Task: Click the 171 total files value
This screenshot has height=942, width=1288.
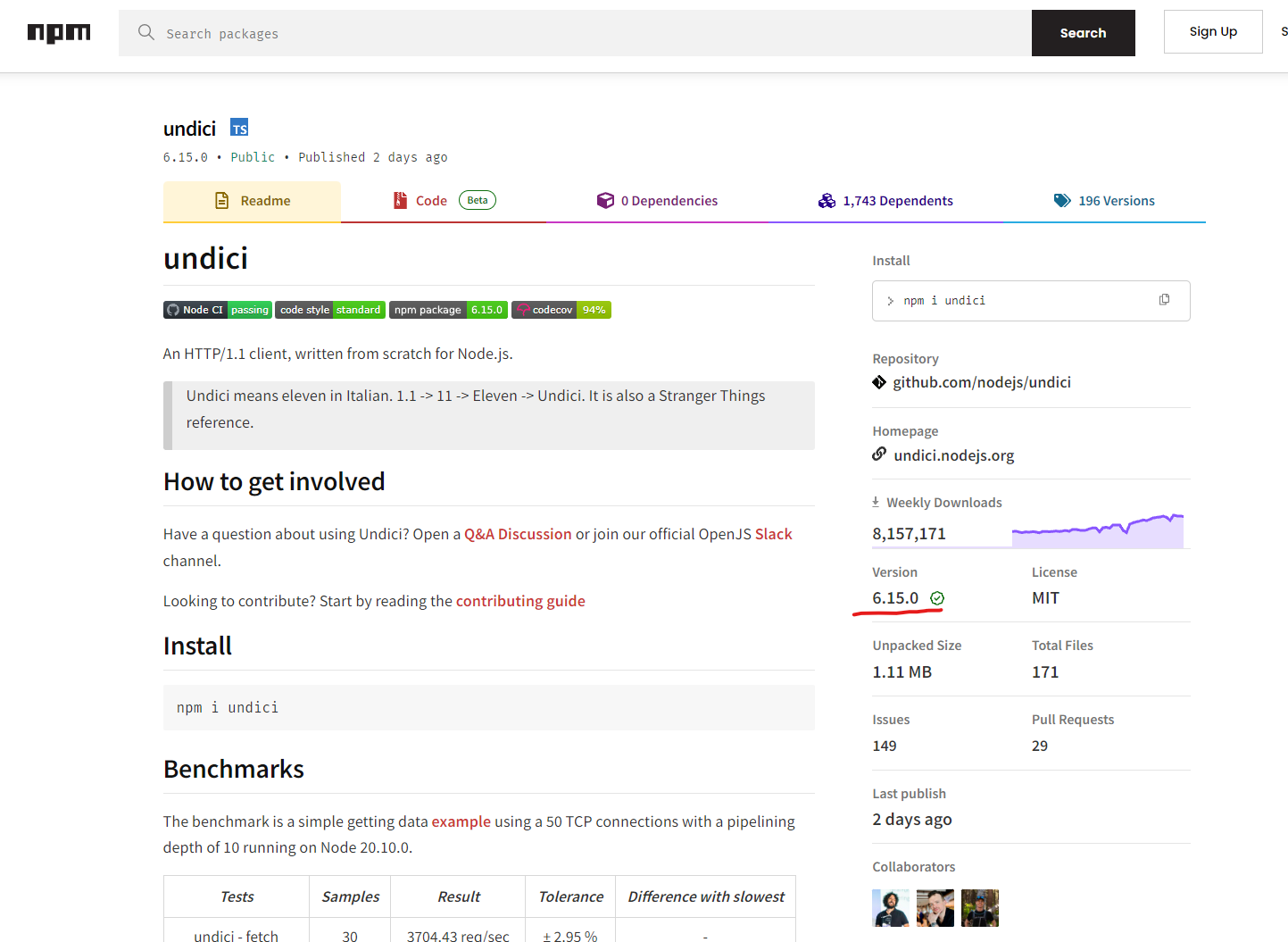Action: coord(1045,672)
